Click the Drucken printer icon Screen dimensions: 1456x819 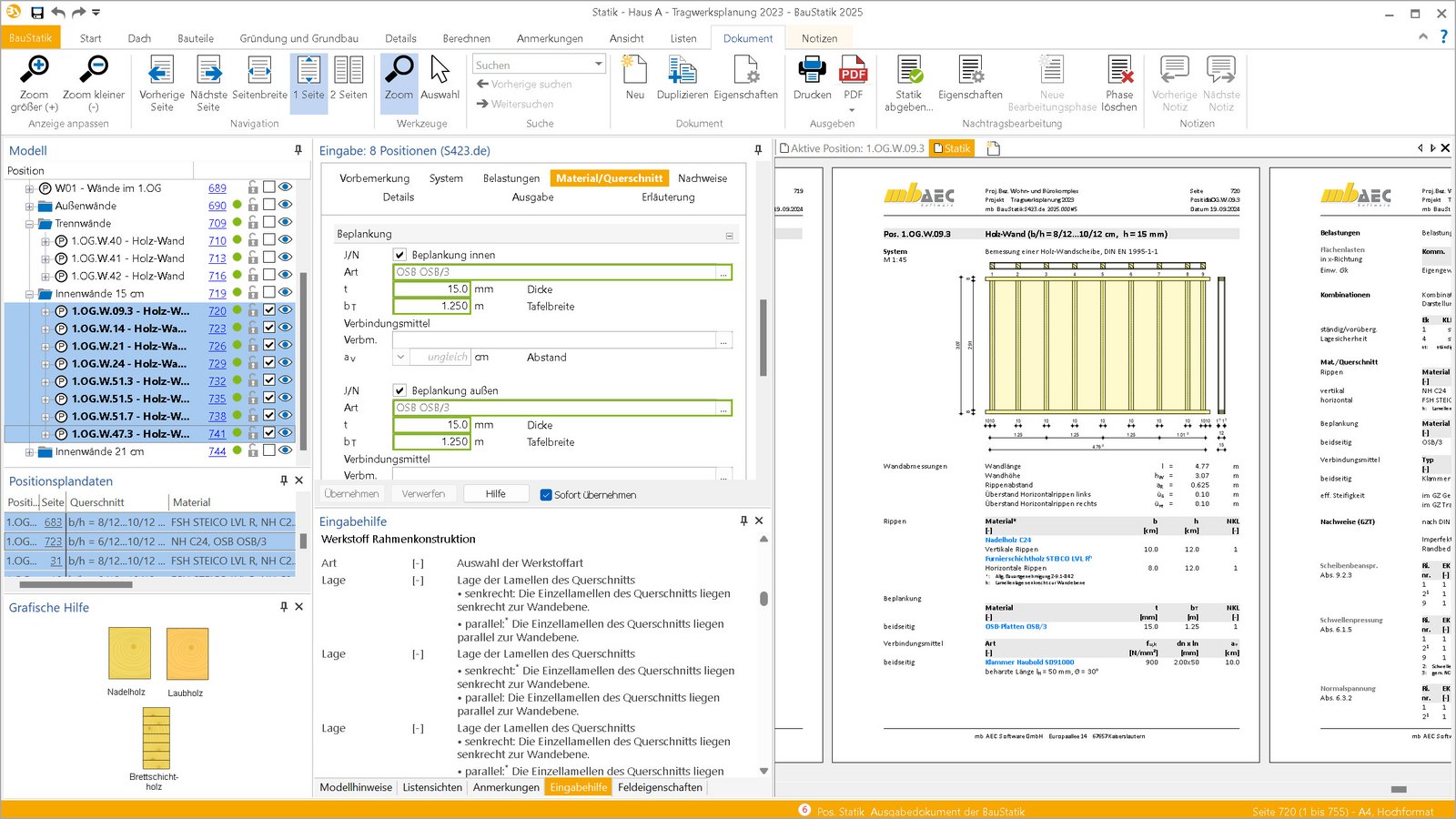click(x=812, y=70)
